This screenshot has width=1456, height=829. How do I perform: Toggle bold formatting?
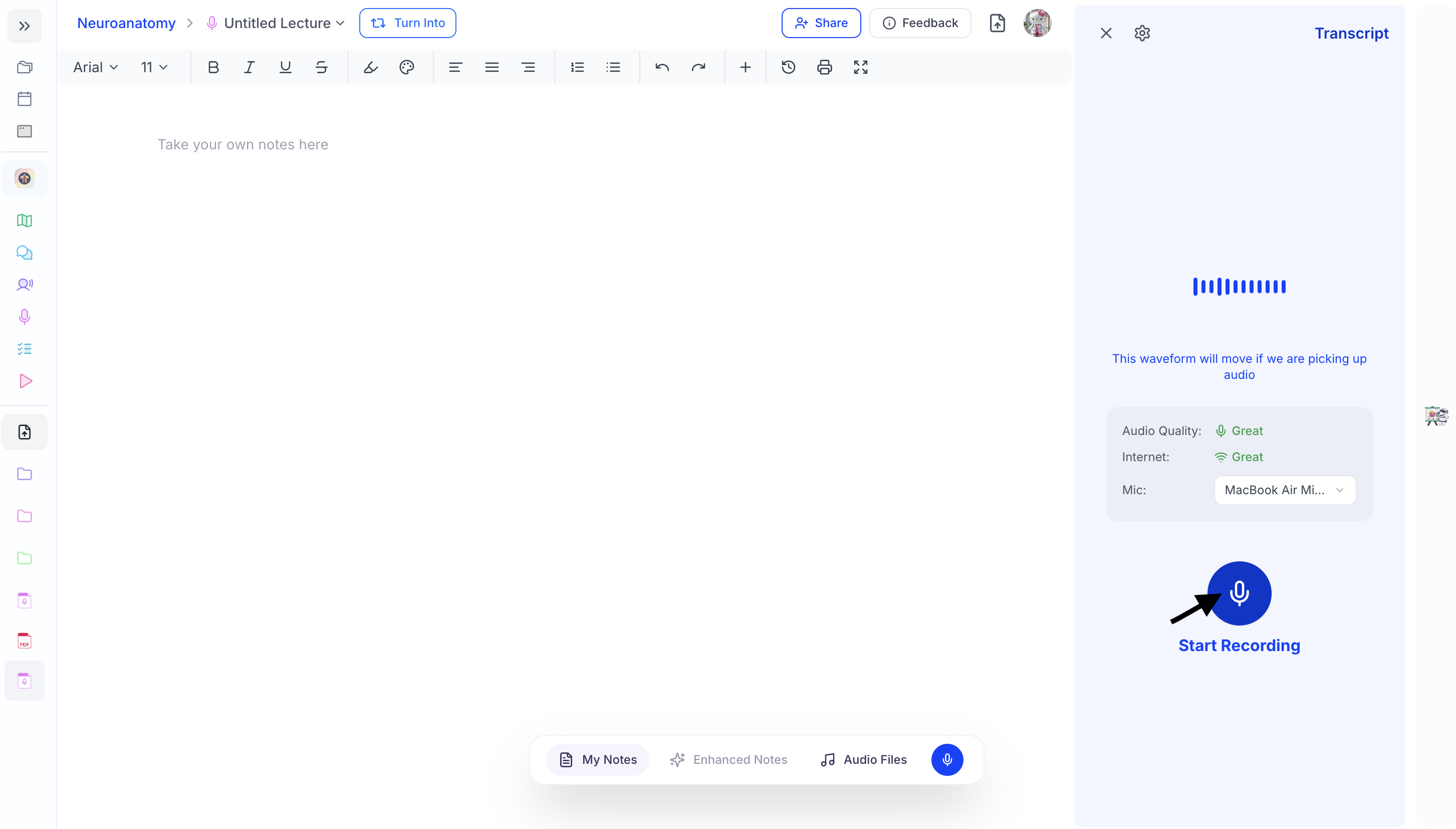click(x=213, y=67)
